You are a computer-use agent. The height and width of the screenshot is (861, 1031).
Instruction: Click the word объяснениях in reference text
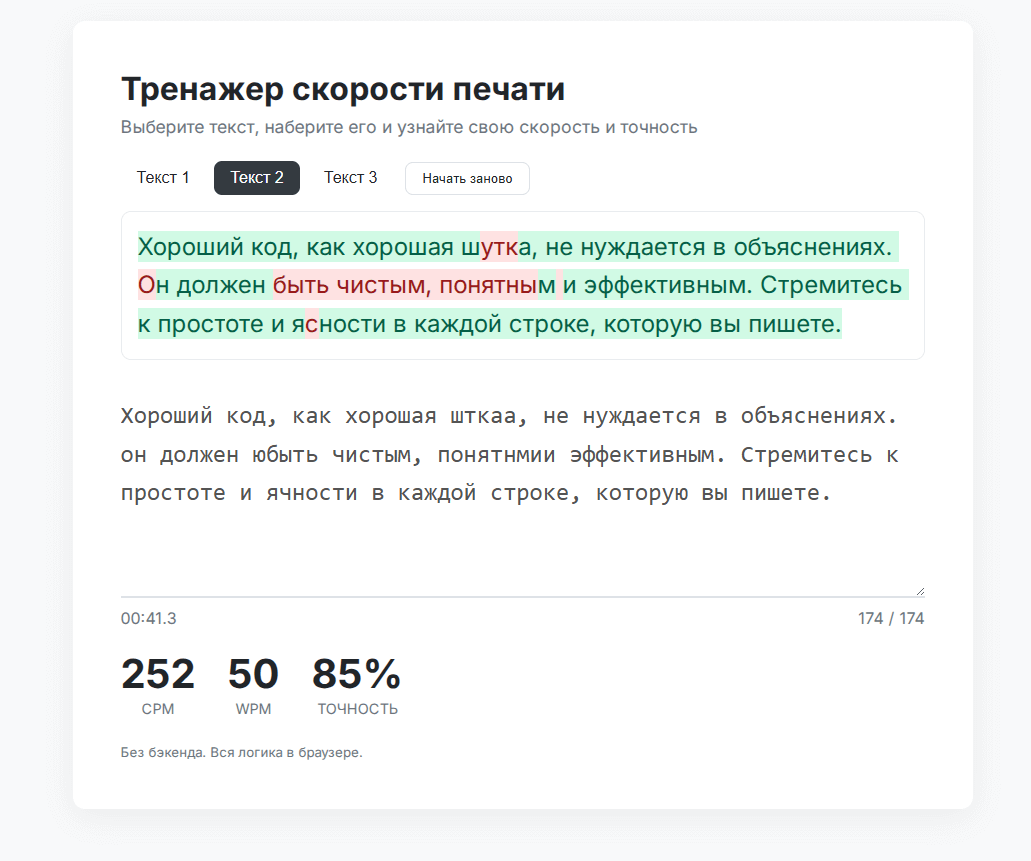(x=811, y=247)
